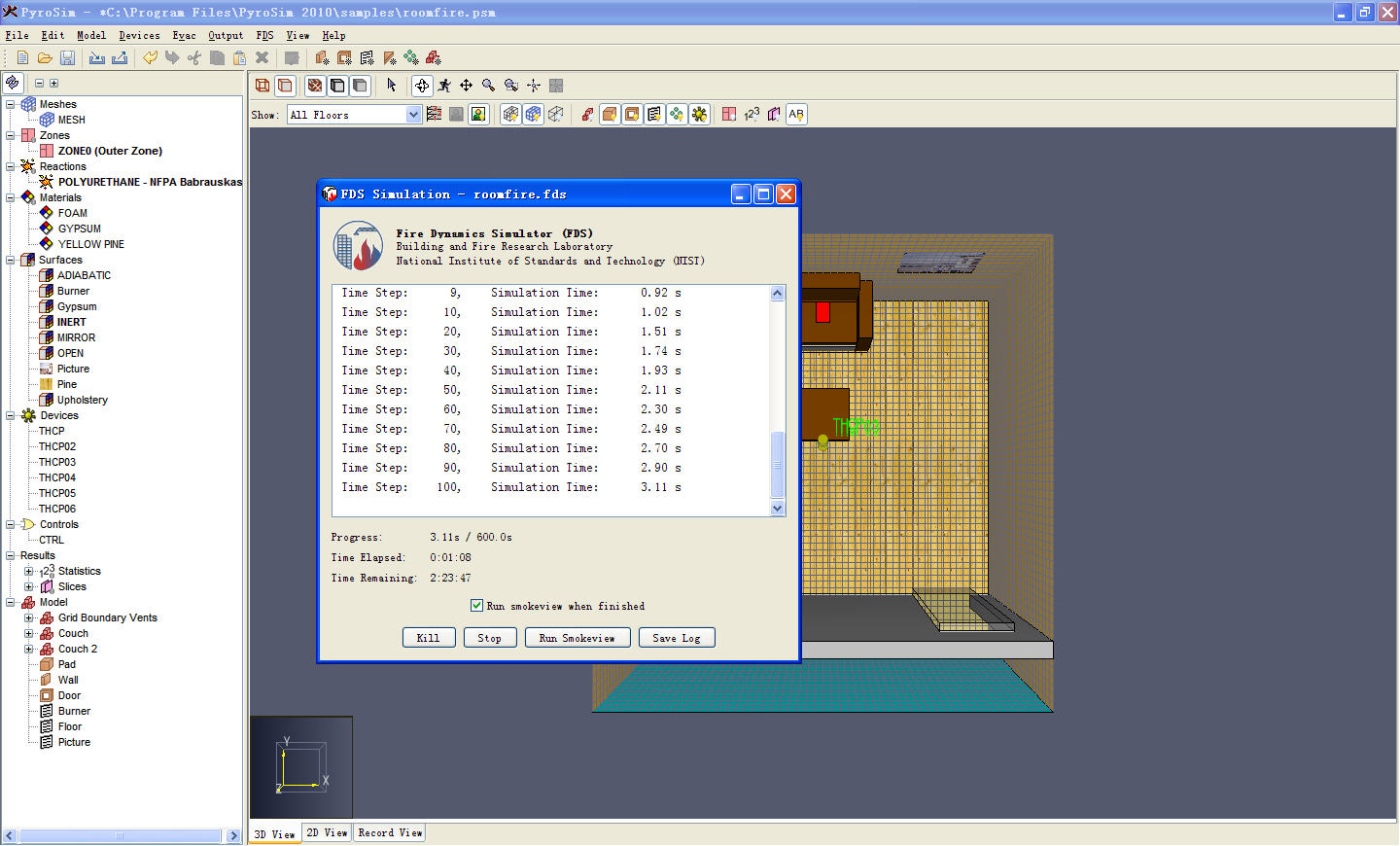
Task: Toggle obstruction visibility in the view toolbar
Action: click(x=610, y=114)
